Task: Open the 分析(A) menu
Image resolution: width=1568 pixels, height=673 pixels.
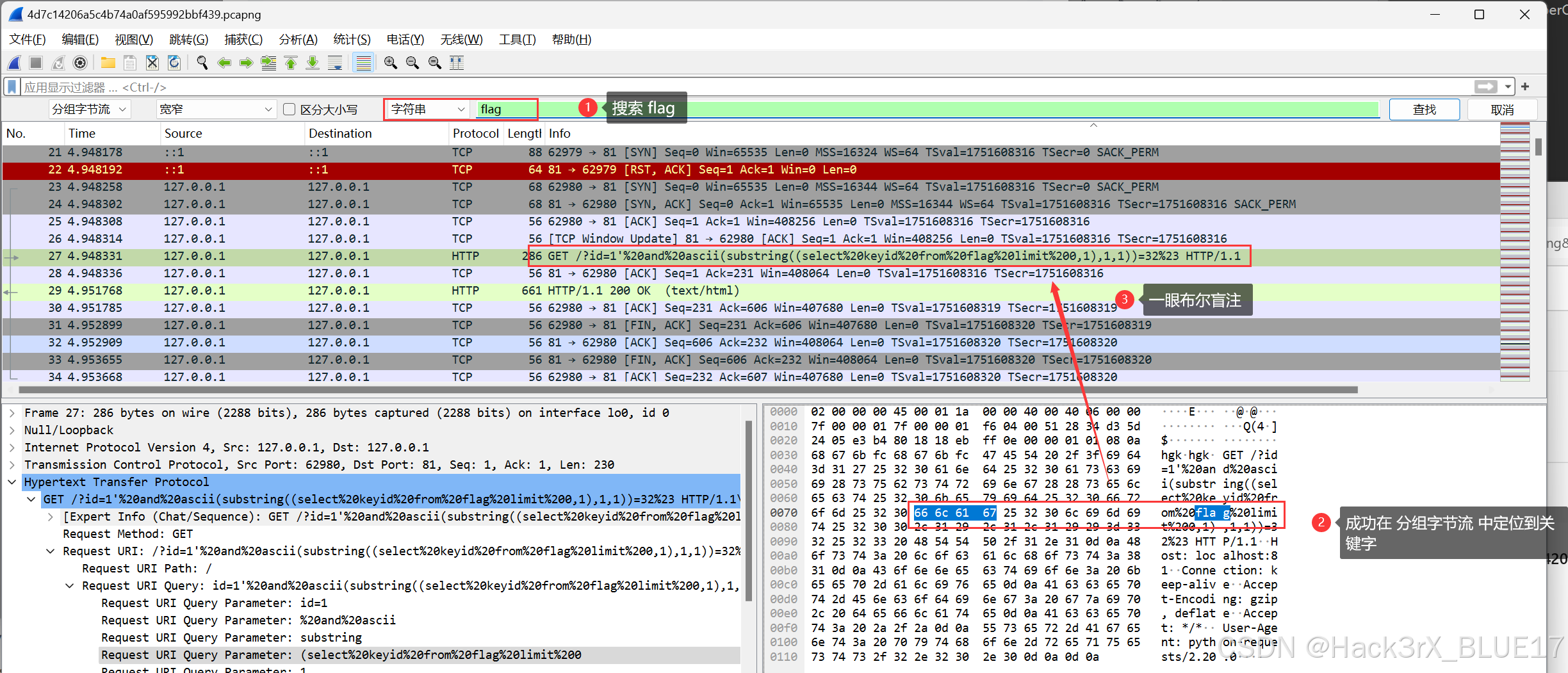Action: point(298,40)
